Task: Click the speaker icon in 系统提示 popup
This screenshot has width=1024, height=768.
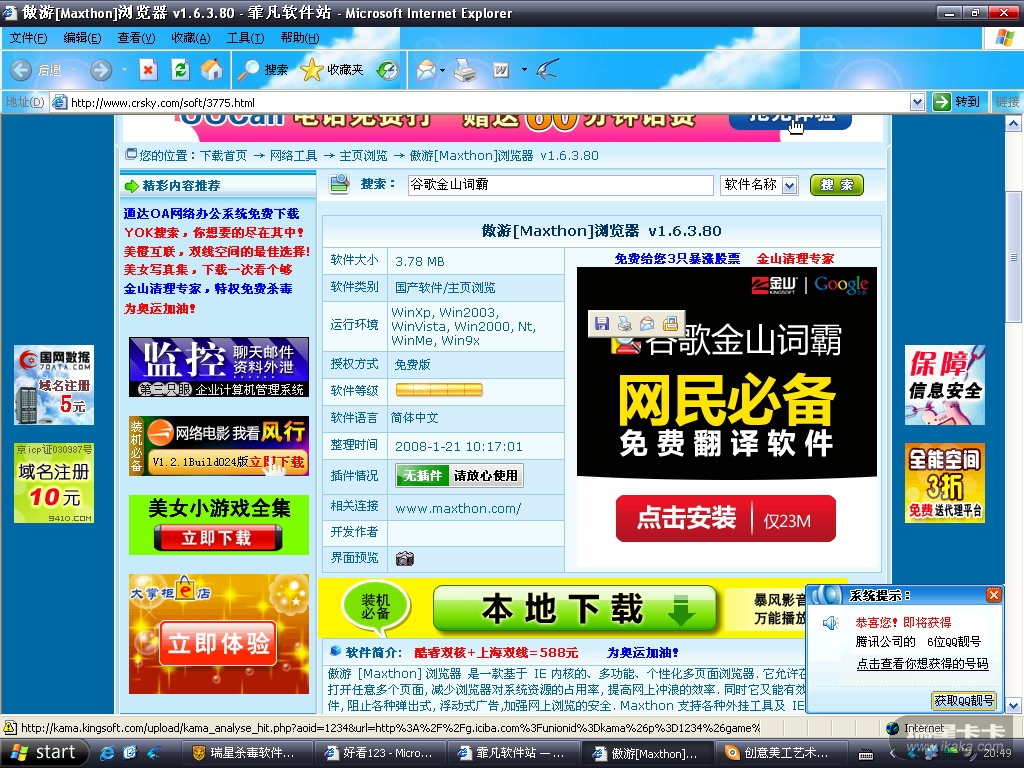Action: (830, 623)
